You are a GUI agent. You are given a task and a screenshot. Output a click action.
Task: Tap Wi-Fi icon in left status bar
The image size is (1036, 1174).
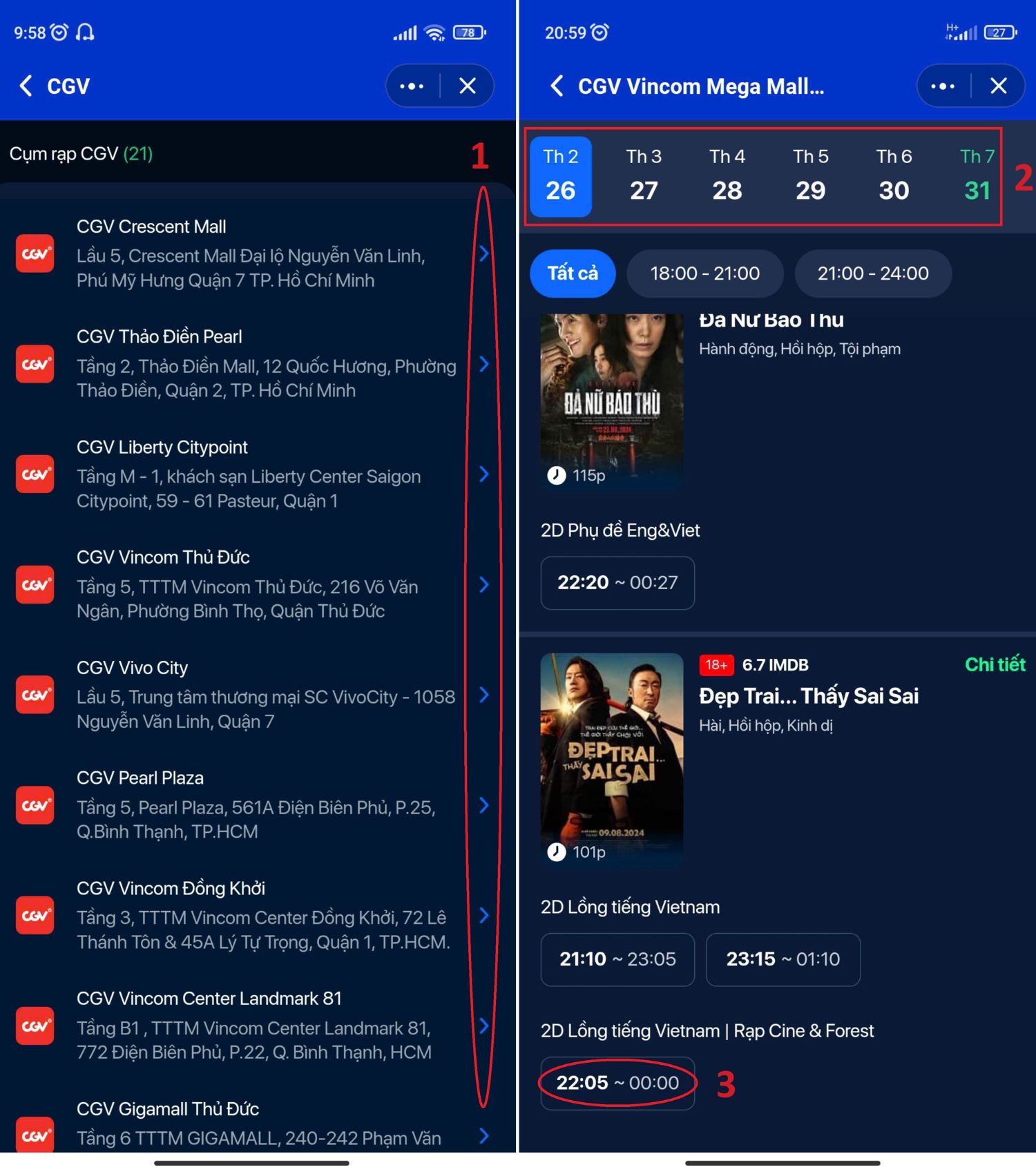pyautogui.click(x=435, y=32)
